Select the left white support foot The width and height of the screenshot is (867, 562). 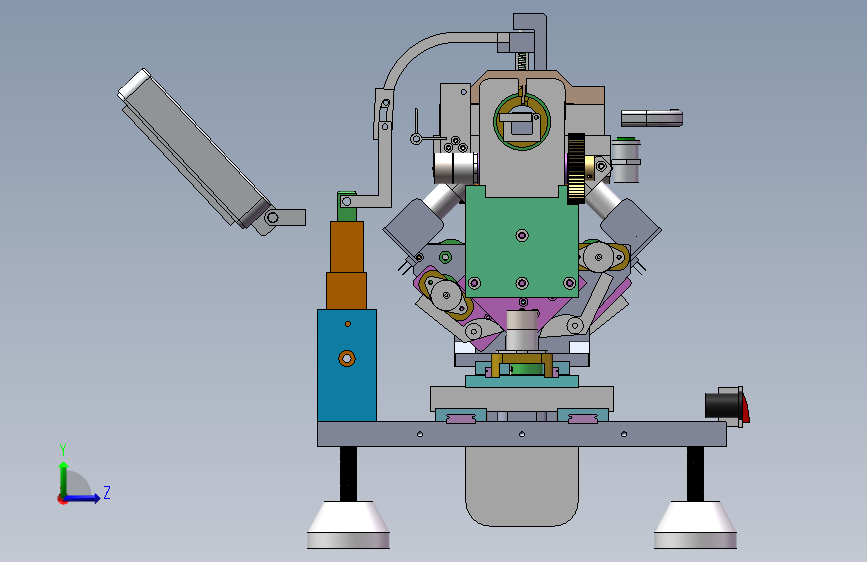(348, 525)
